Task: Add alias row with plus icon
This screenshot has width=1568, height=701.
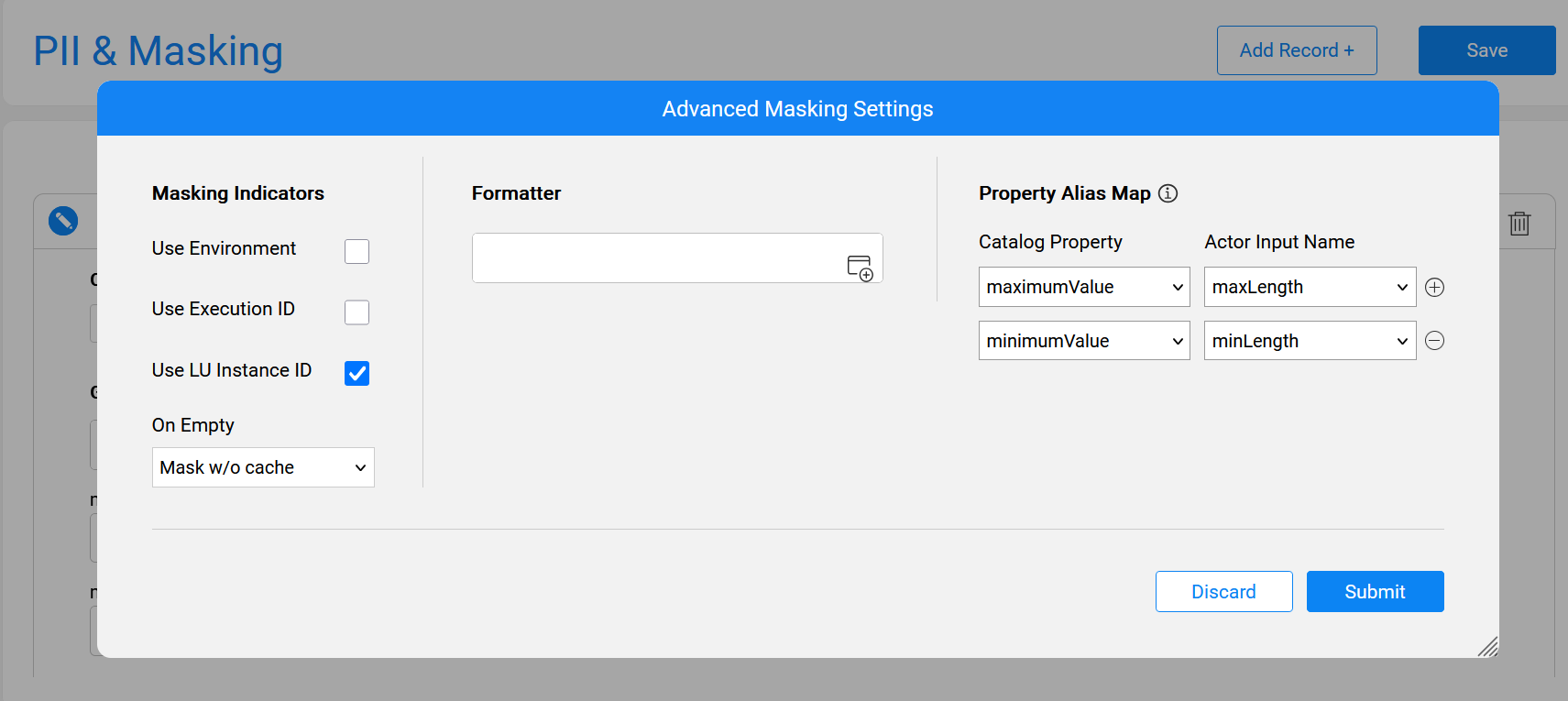Action: pyautogui.click(x=1435, y=288)
